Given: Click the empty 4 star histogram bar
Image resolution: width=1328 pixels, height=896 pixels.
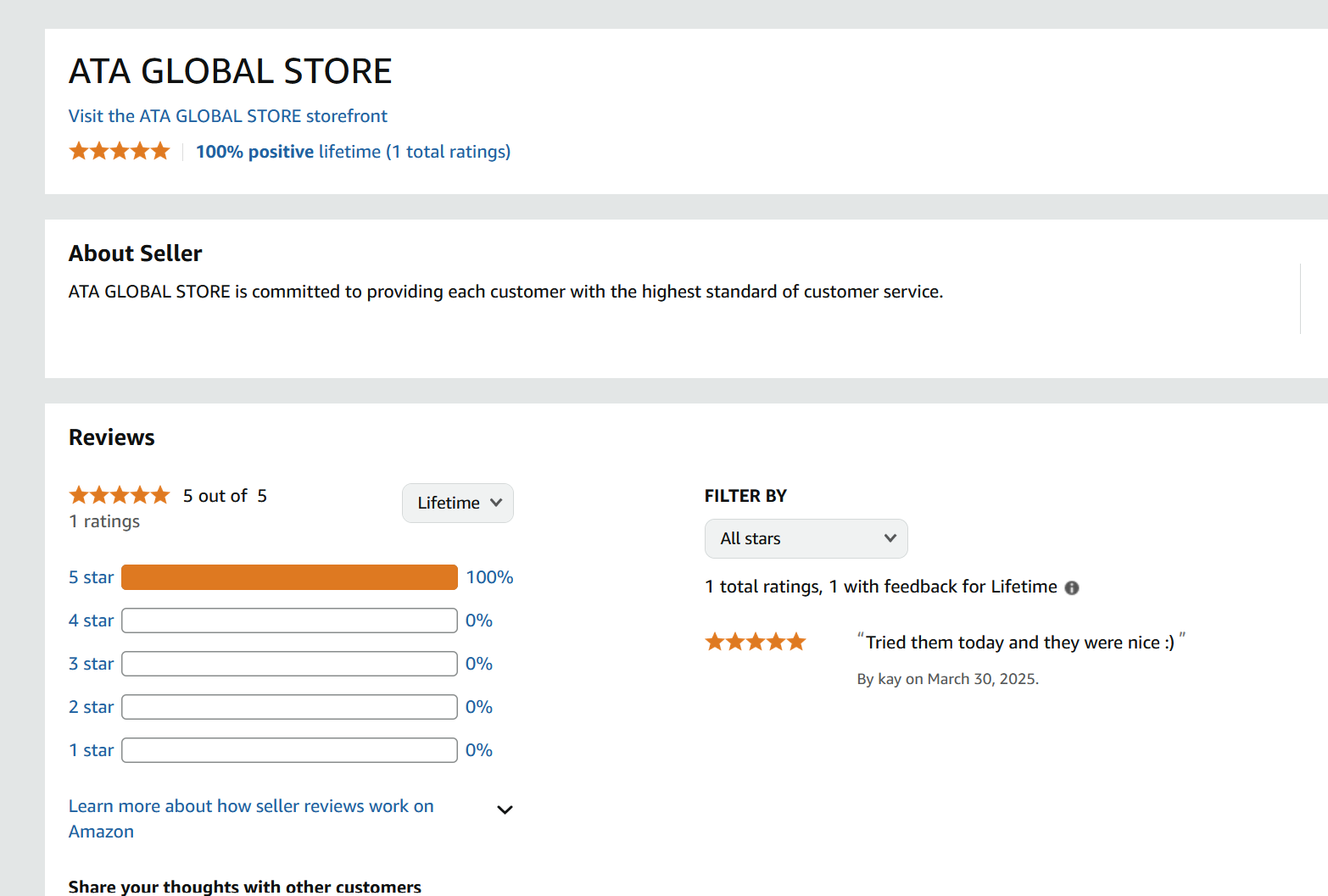Looking at the screenshot, I should 289,621.
